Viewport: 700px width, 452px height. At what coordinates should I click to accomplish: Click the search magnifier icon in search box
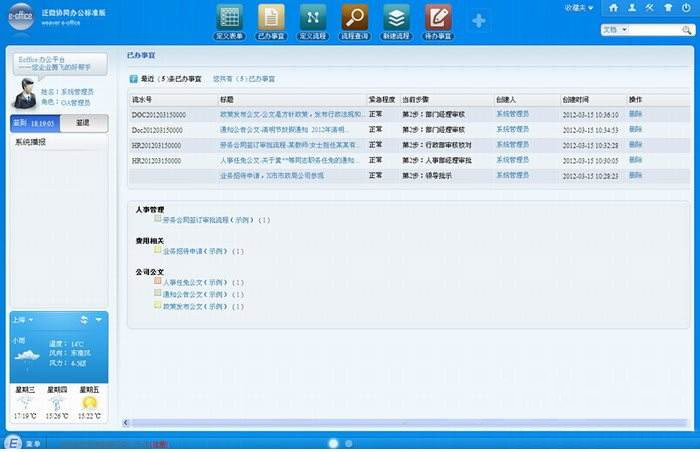[687, 30]
